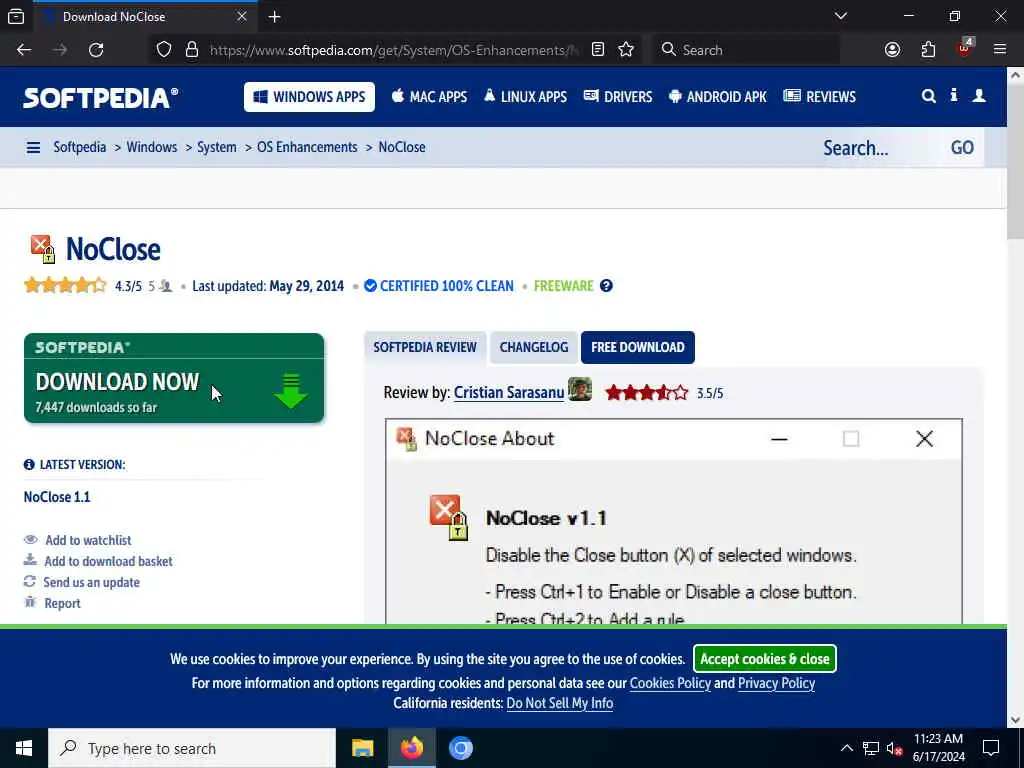Viewport: 1024px width, 768px height.
Task: Open the Windows Apps section
Action: pyautogui.click(x=310, y=97)
